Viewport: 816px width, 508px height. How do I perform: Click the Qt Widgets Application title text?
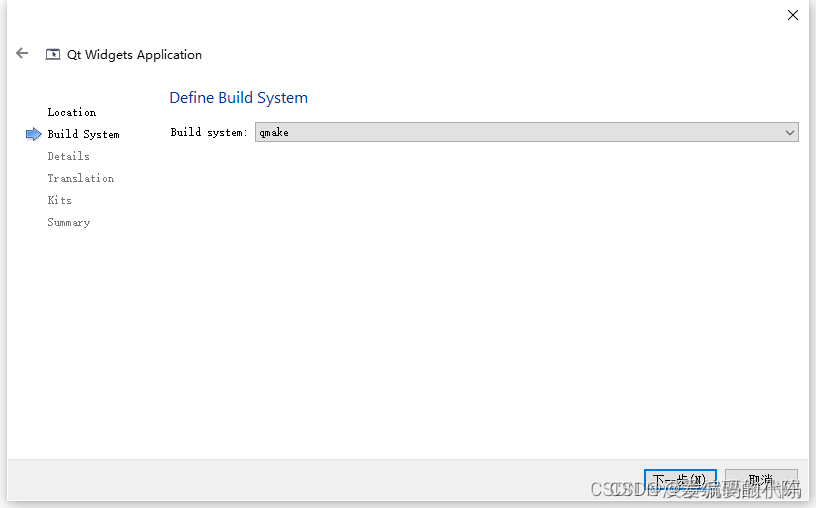tap(134, 55)
